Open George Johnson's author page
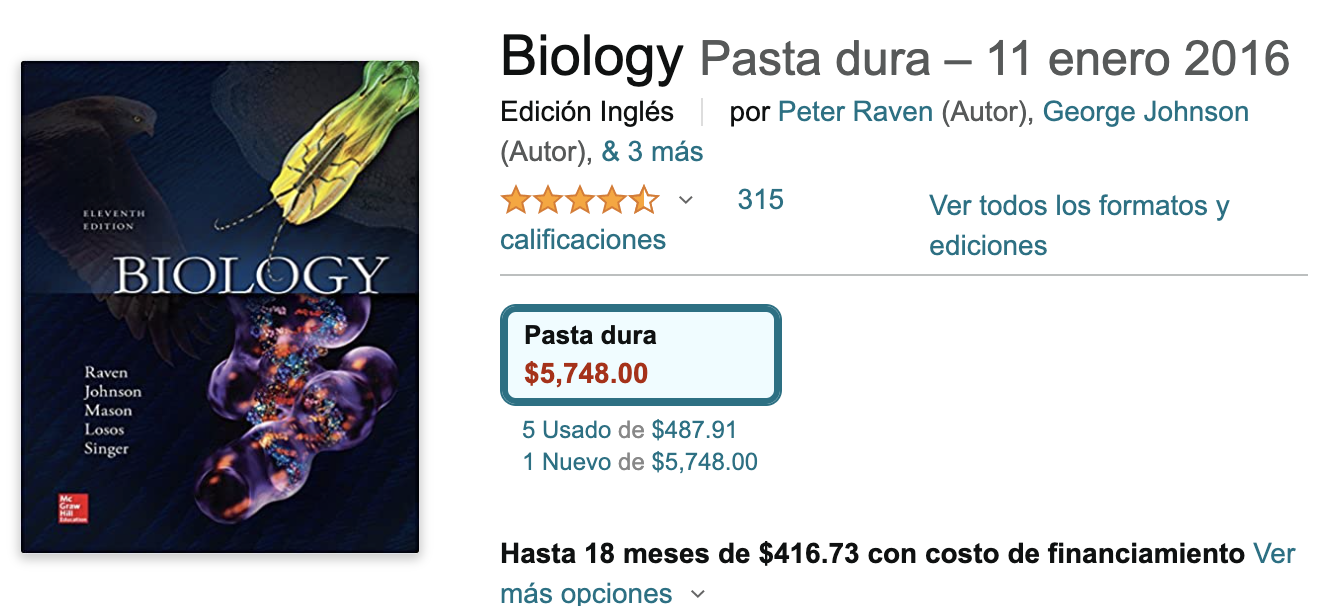Screen dimensions: 1338x606 pos(1145,112)
